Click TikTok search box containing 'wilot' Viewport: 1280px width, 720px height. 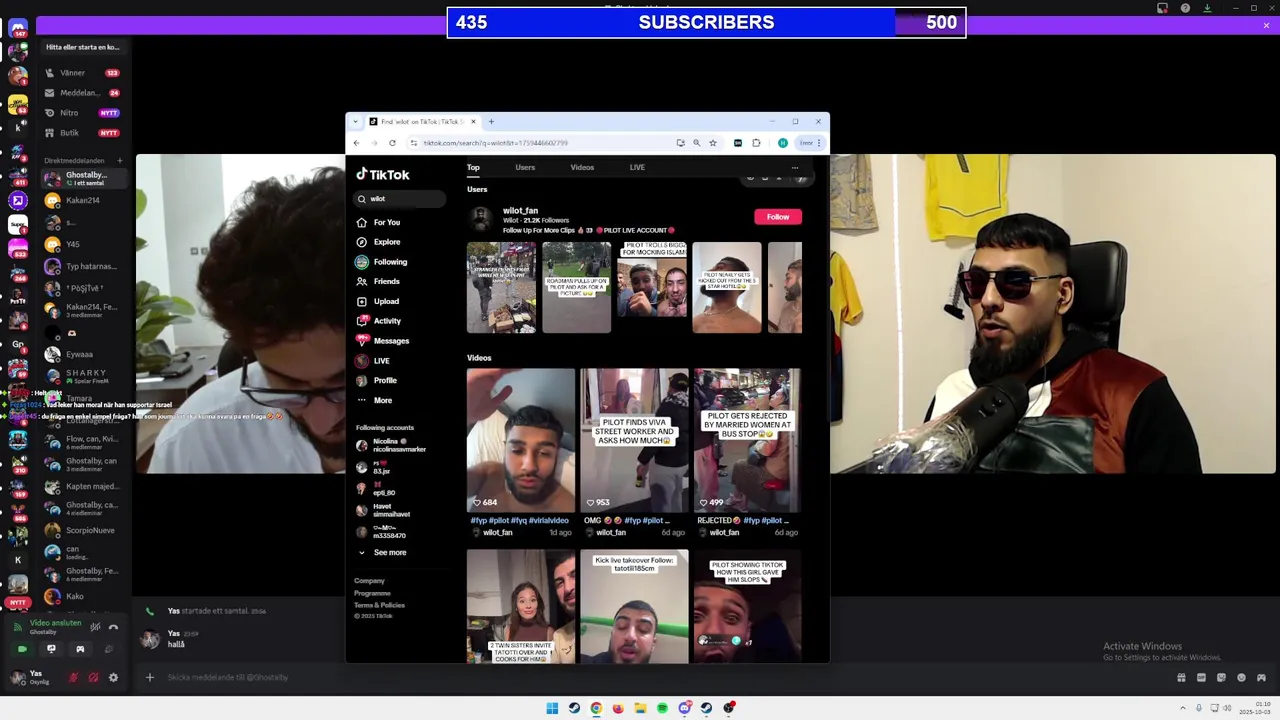click(x=400, y=199)
